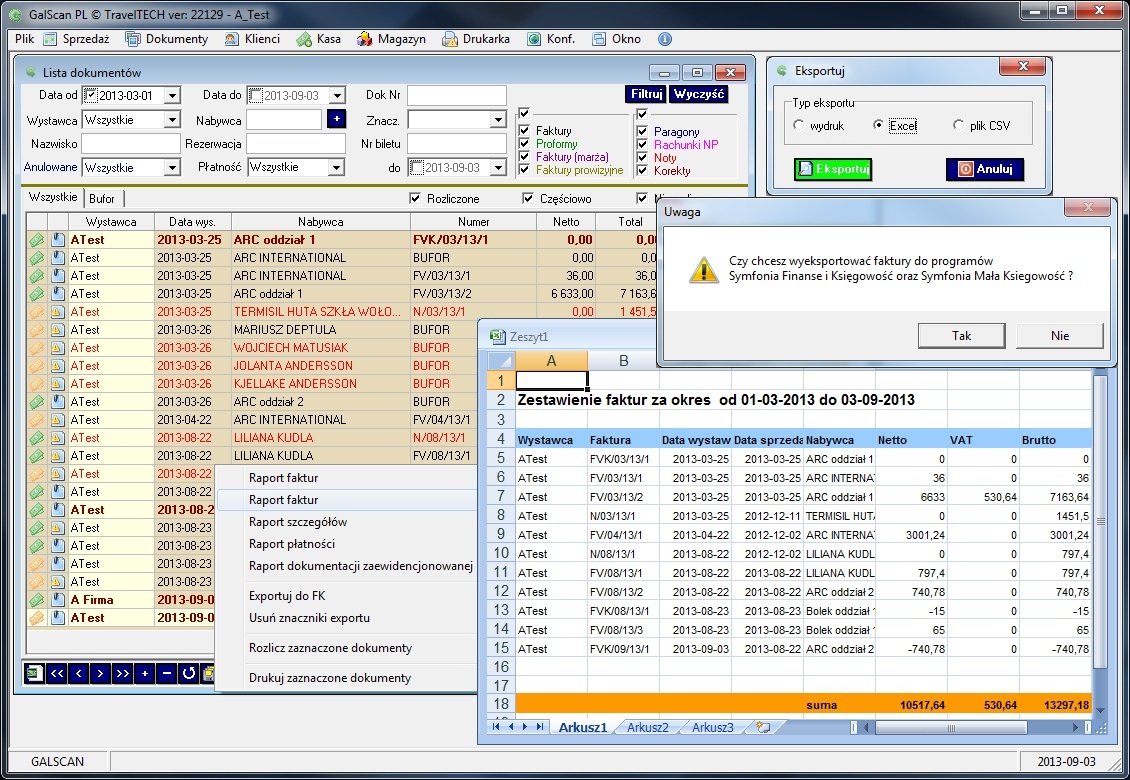The width and height of the screenshot is (1130, 780).
Task: Remove record with the minus toolbar button
Action: pyautogui.click(x=166, y=673)
